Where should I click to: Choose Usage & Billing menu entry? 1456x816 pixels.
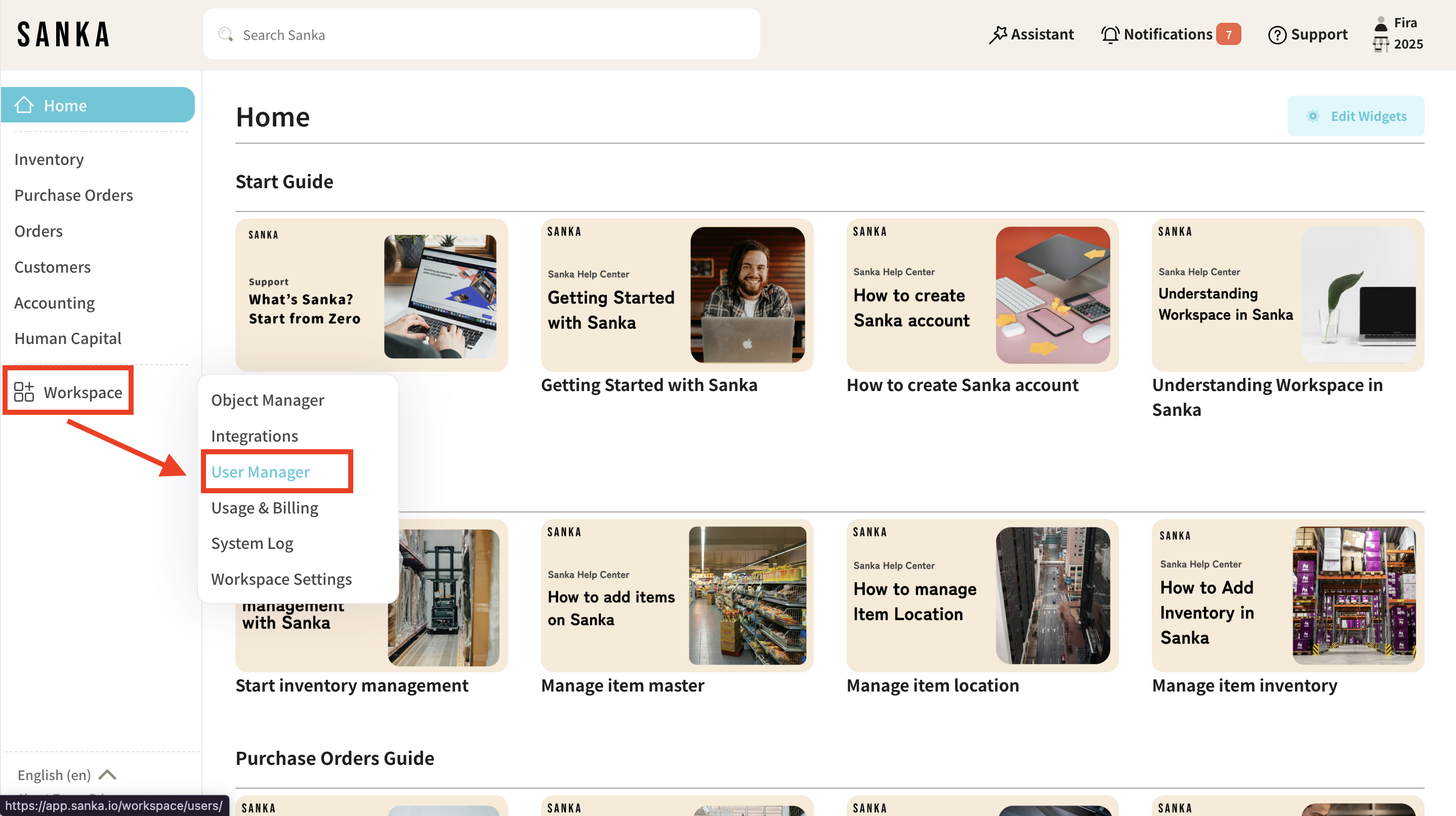tap(265, 507)
